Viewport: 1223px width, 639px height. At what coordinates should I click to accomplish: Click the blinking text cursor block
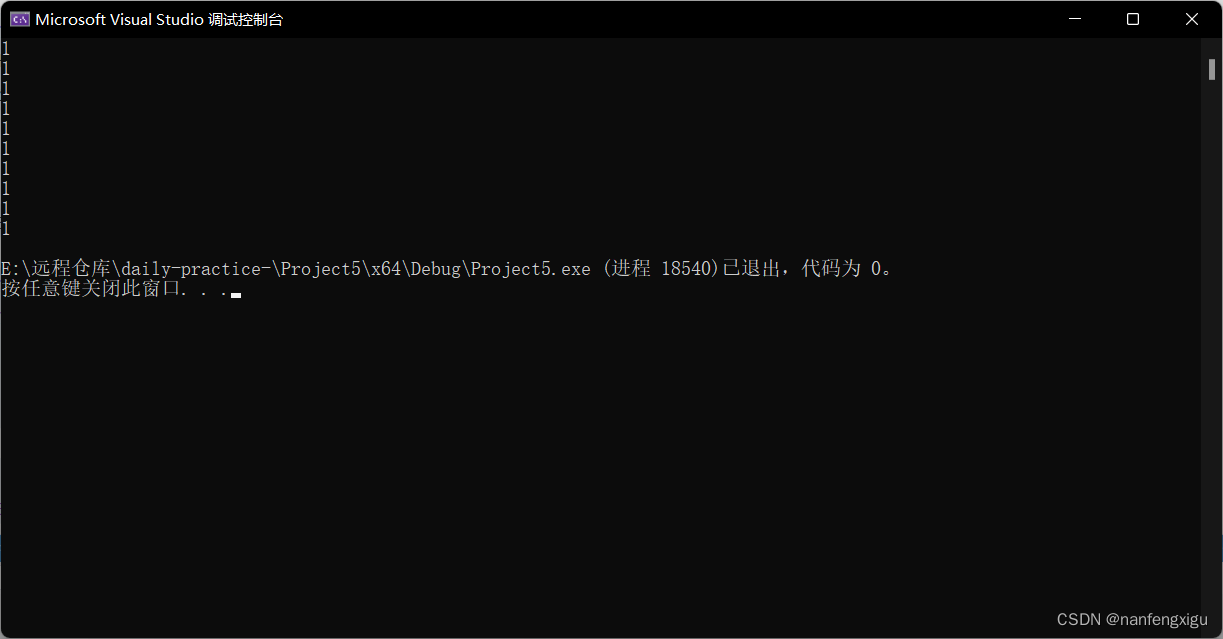(x=234, y=295)
